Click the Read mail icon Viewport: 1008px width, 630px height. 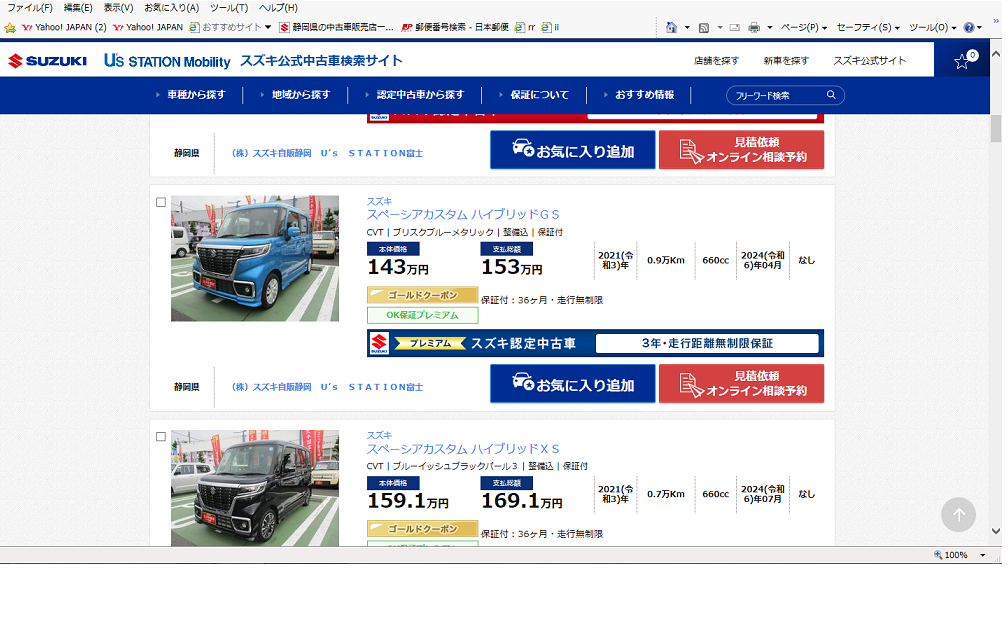[x=735, y=28]
